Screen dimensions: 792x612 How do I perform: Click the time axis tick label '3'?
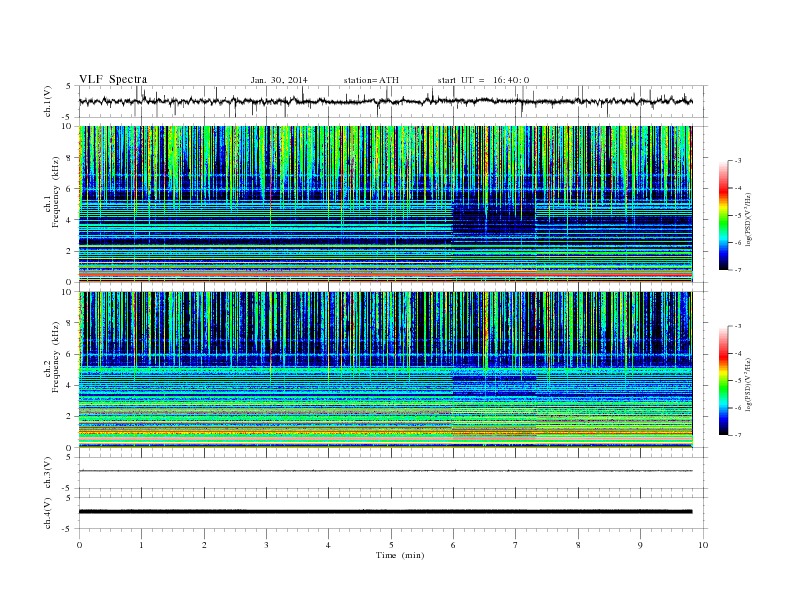click(x=266, y=545)
